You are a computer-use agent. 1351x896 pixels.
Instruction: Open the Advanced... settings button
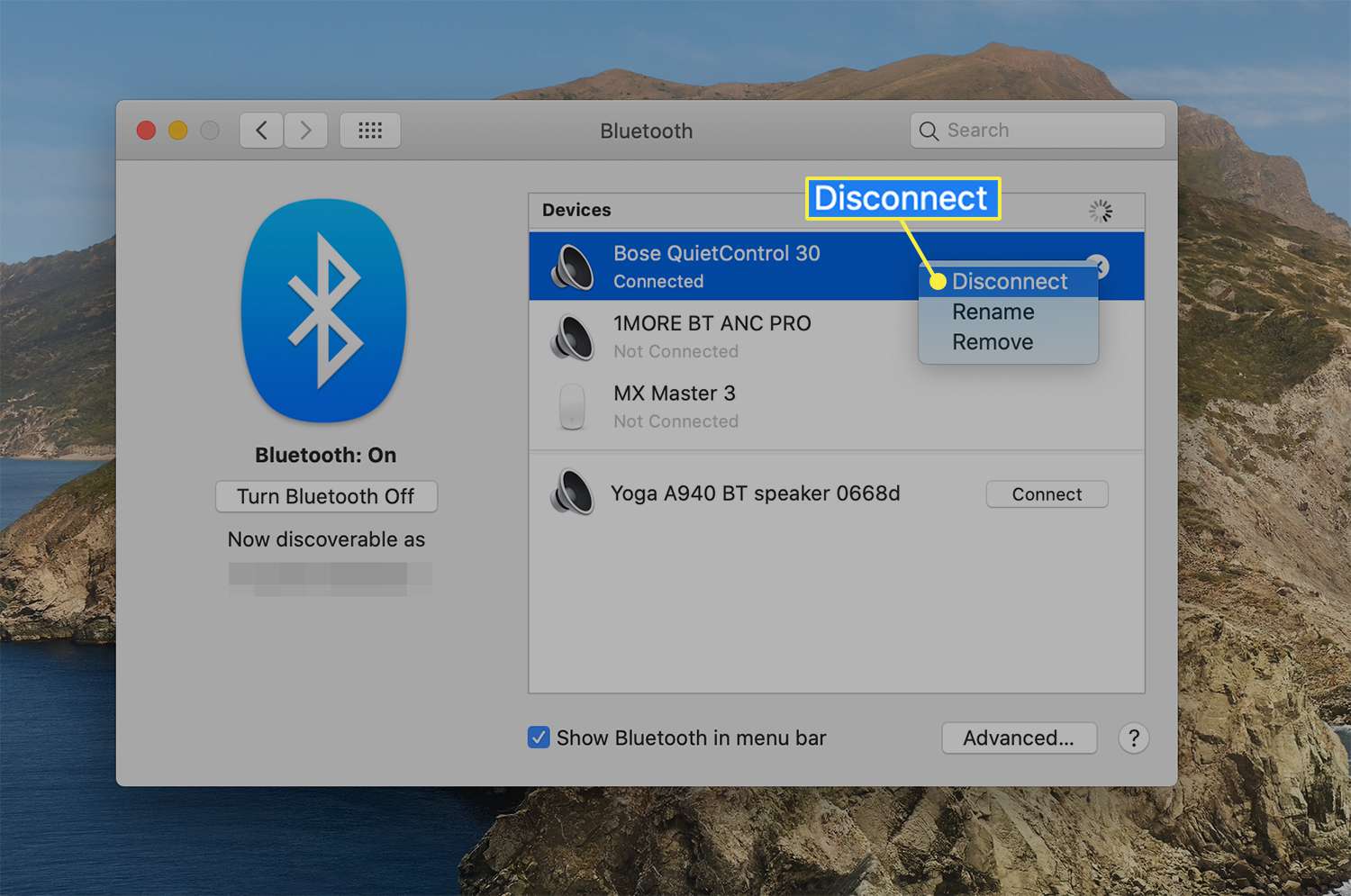(1019, 738)
